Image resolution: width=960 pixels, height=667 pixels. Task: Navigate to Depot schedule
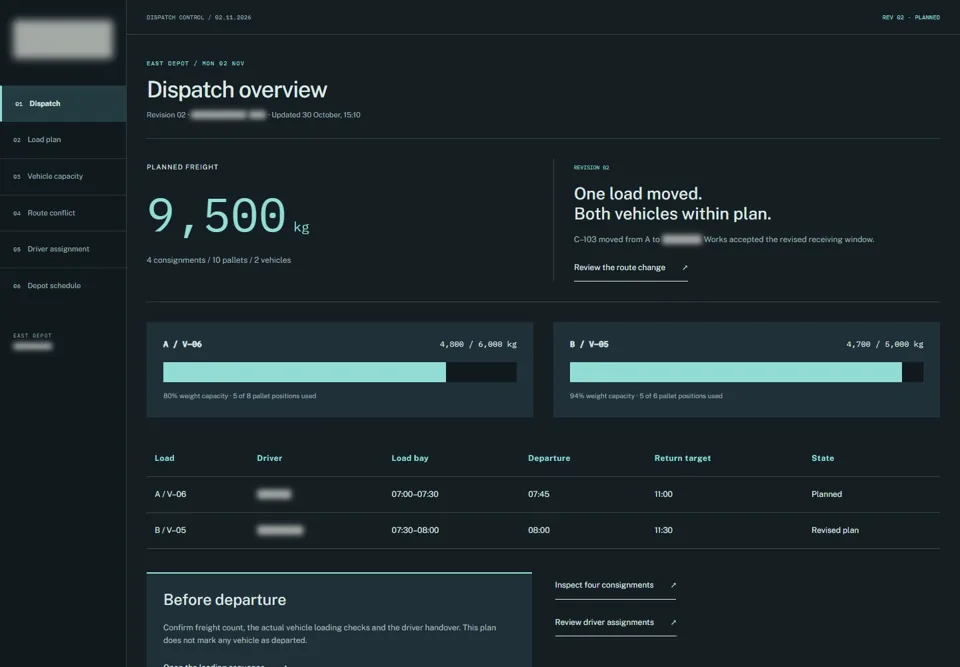click(63, 286)
